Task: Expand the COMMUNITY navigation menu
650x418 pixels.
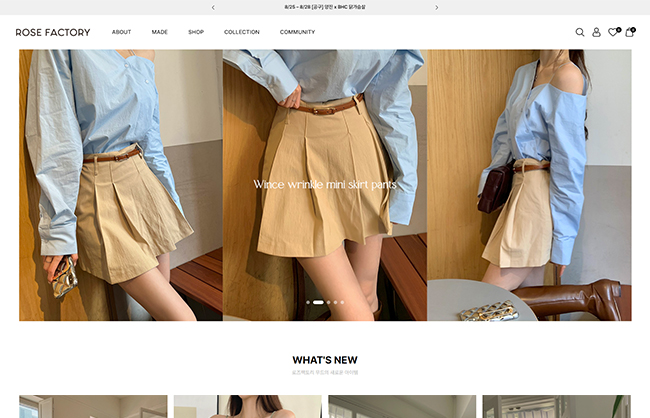Action: (x=297, y=32)
